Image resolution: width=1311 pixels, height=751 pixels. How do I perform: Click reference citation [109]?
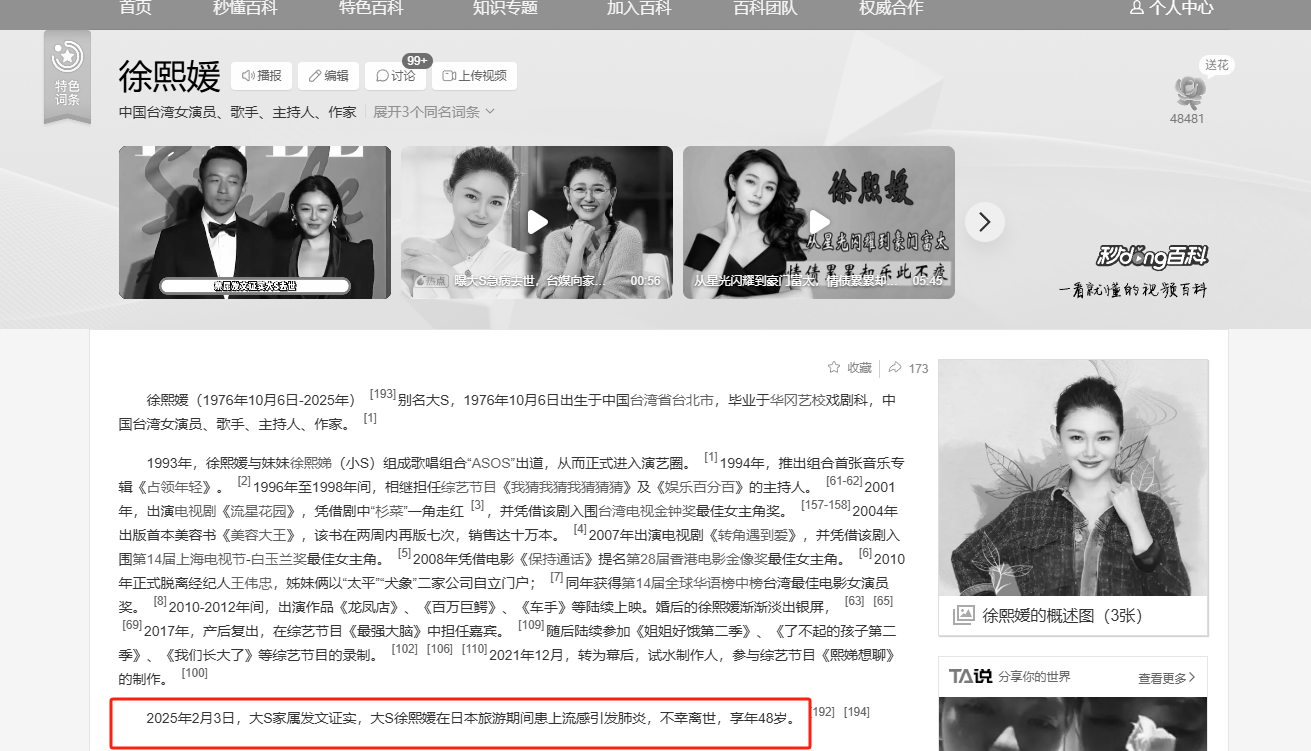531,625
